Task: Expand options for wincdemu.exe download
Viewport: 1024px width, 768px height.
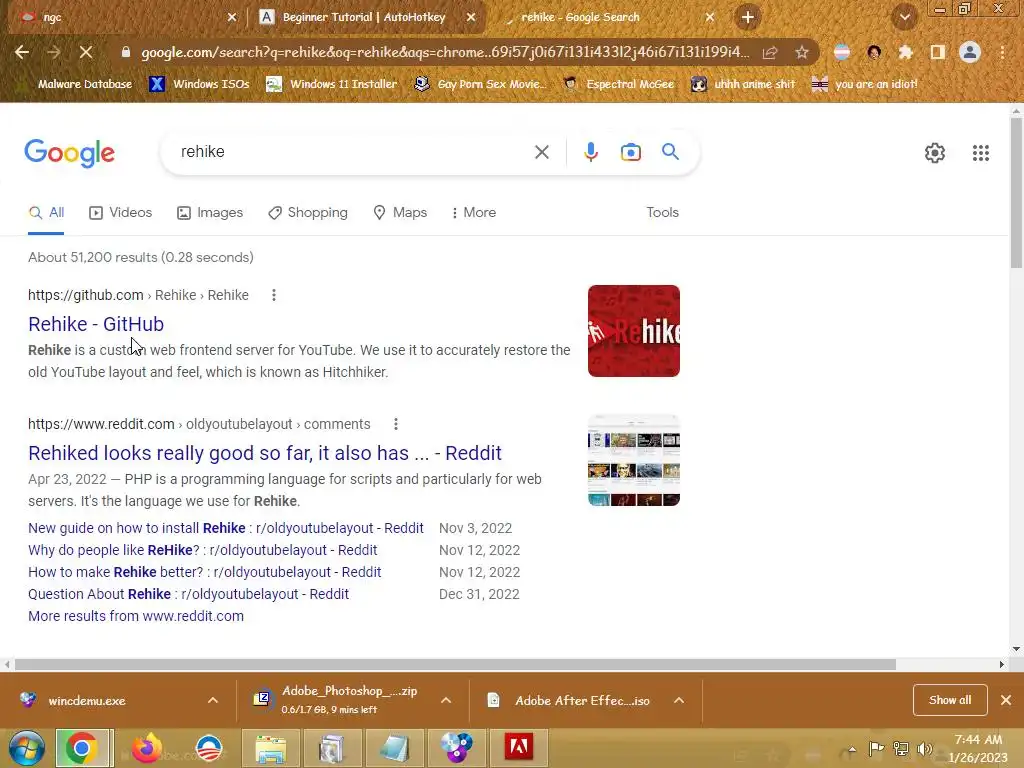Action: 213,700
